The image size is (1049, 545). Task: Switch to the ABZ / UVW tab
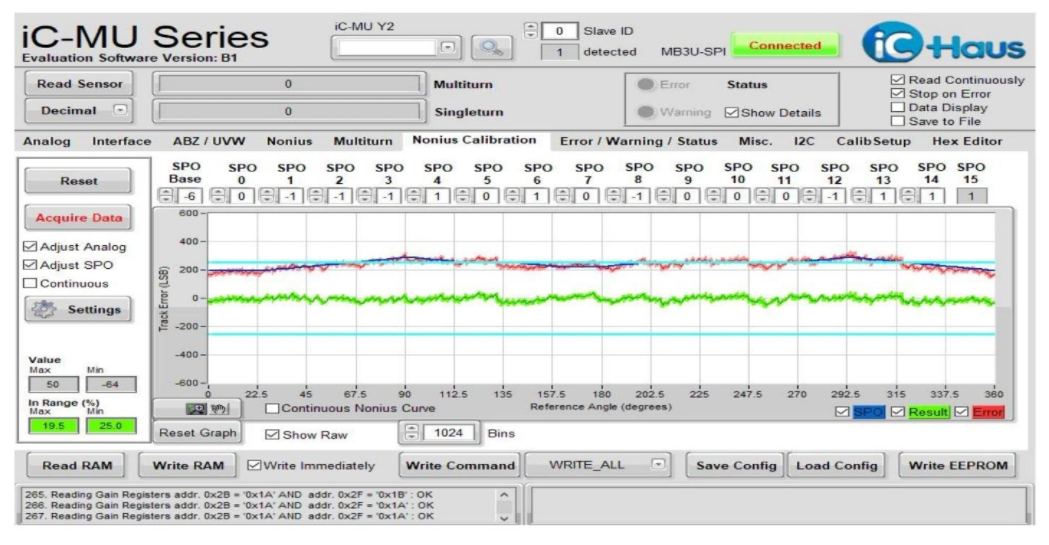(x=209, y=141)
